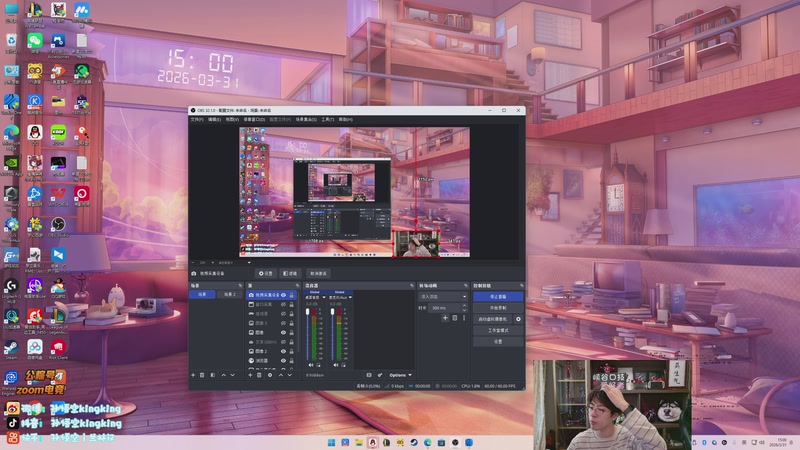This screenshot has width=800, height=450.
Task: Open the QQ penguin desktop icon
Action: 35,135
